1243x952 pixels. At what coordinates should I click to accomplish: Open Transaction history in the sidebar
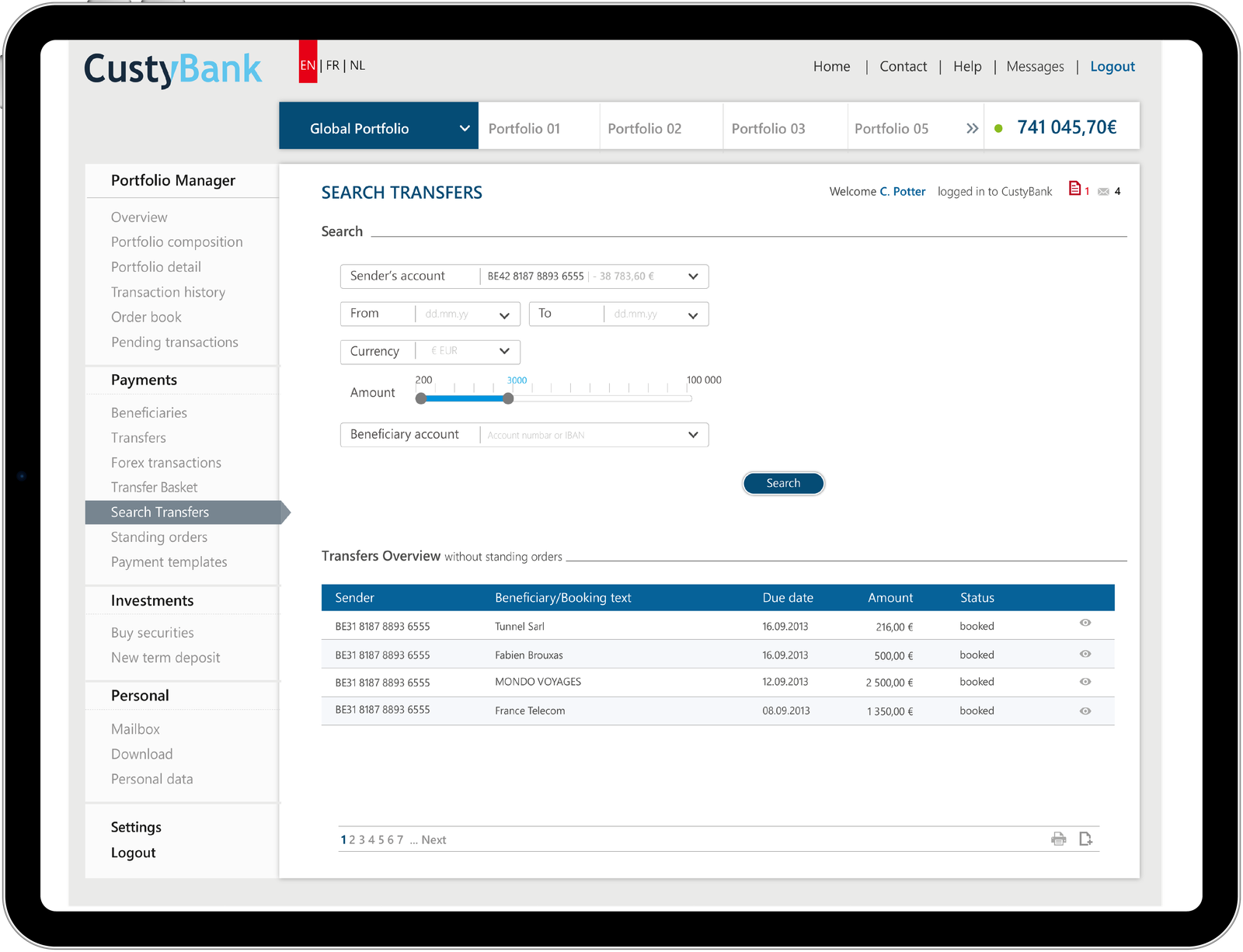168,292
